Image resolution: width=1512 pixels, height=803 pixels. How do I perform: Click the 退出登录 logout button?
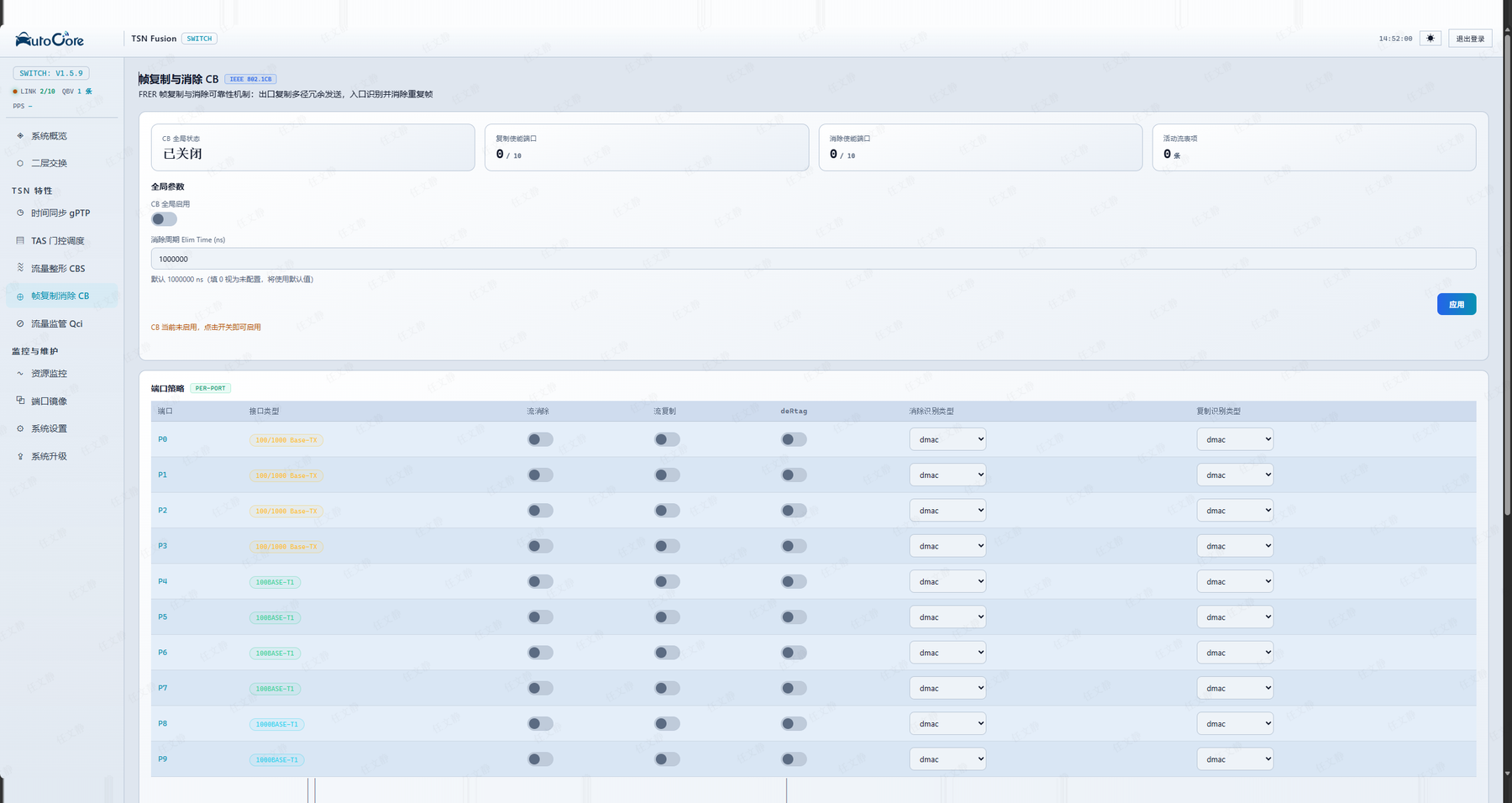(1470, 39)
